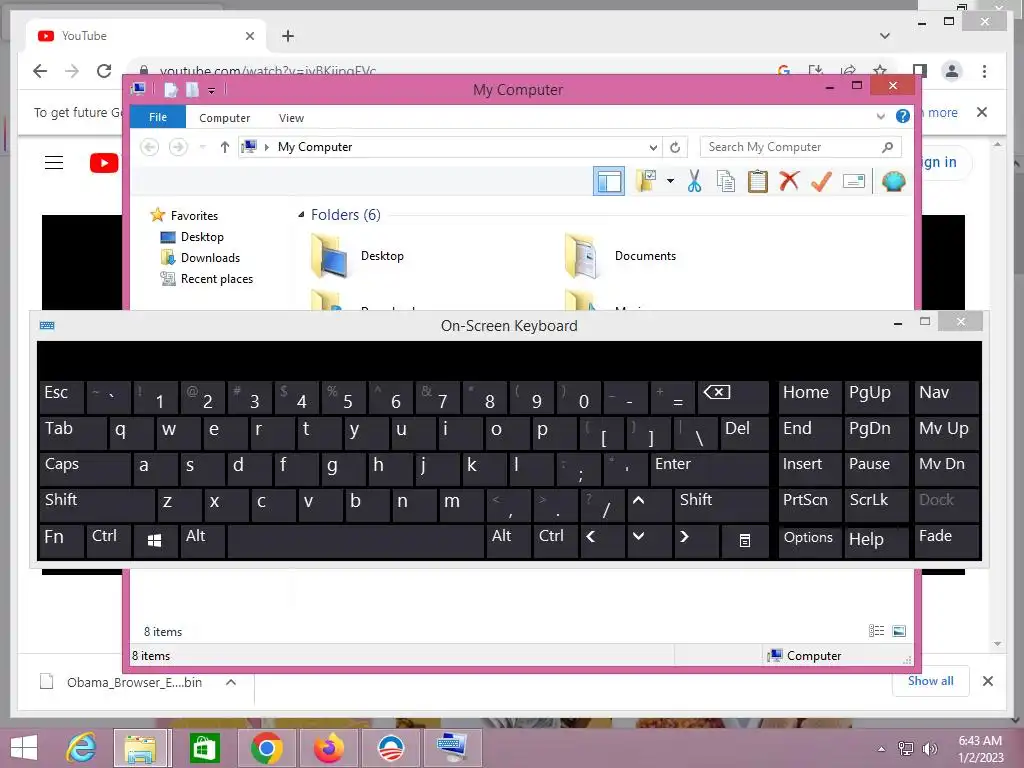Open YouTube hamburger guide menu
1024x768 pixels.
coord(54,163)
